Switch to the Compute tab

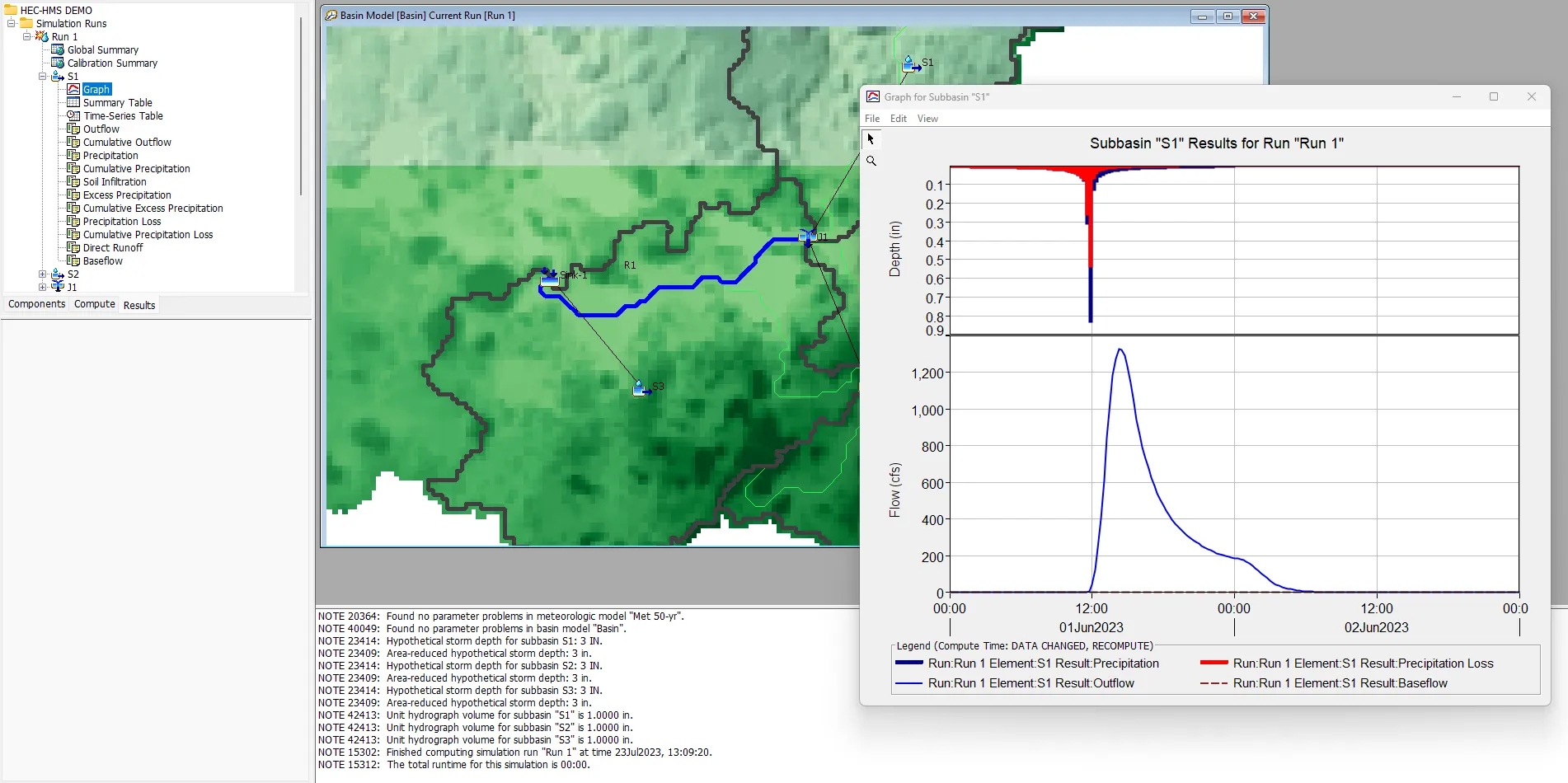[x=95, y=304]
